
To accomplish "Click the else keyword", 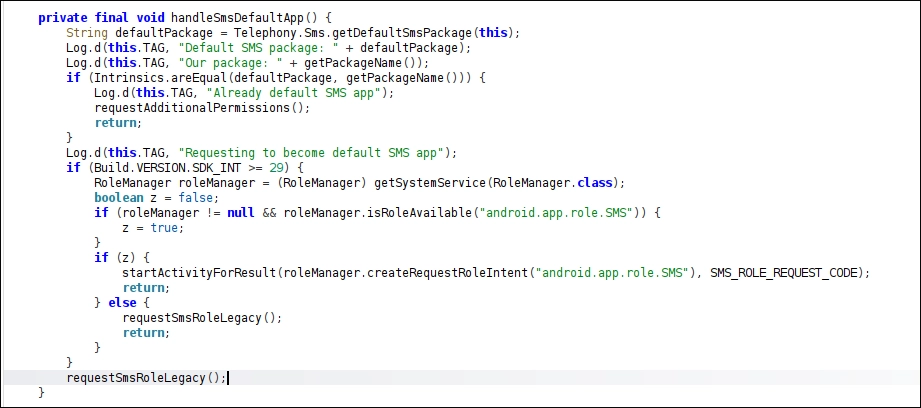I will point(122,304).
